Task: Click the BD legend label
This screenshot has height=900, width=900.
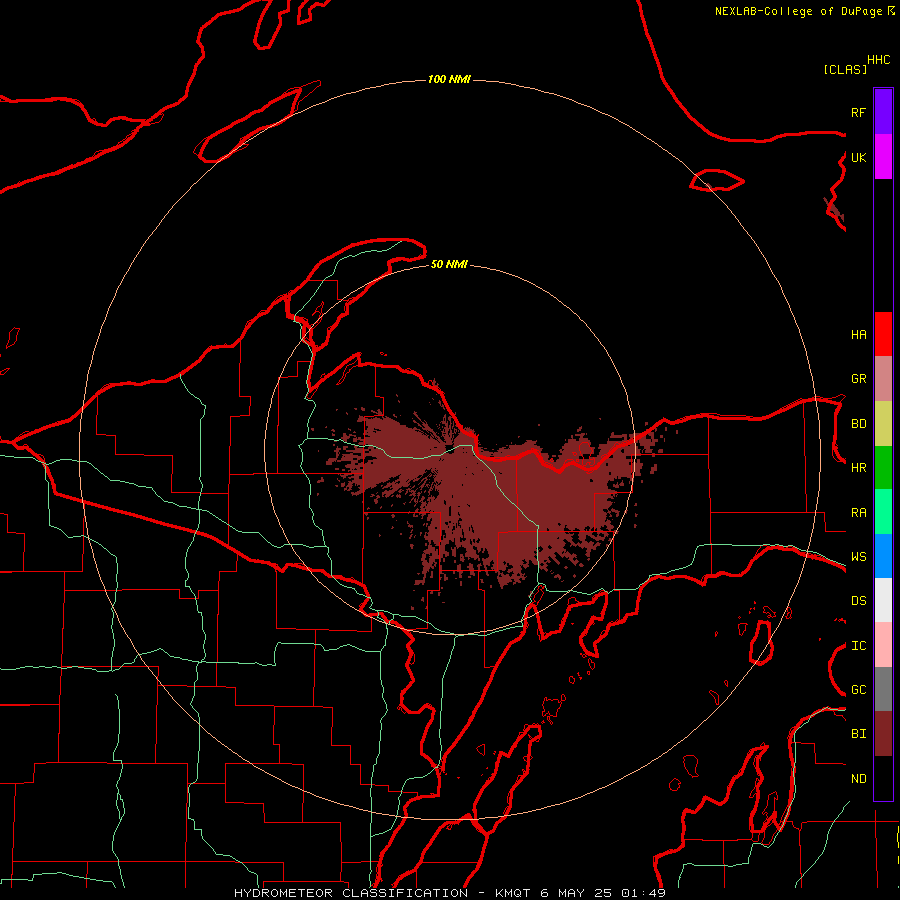Action: pyautogui.click(x=858, y=424)
